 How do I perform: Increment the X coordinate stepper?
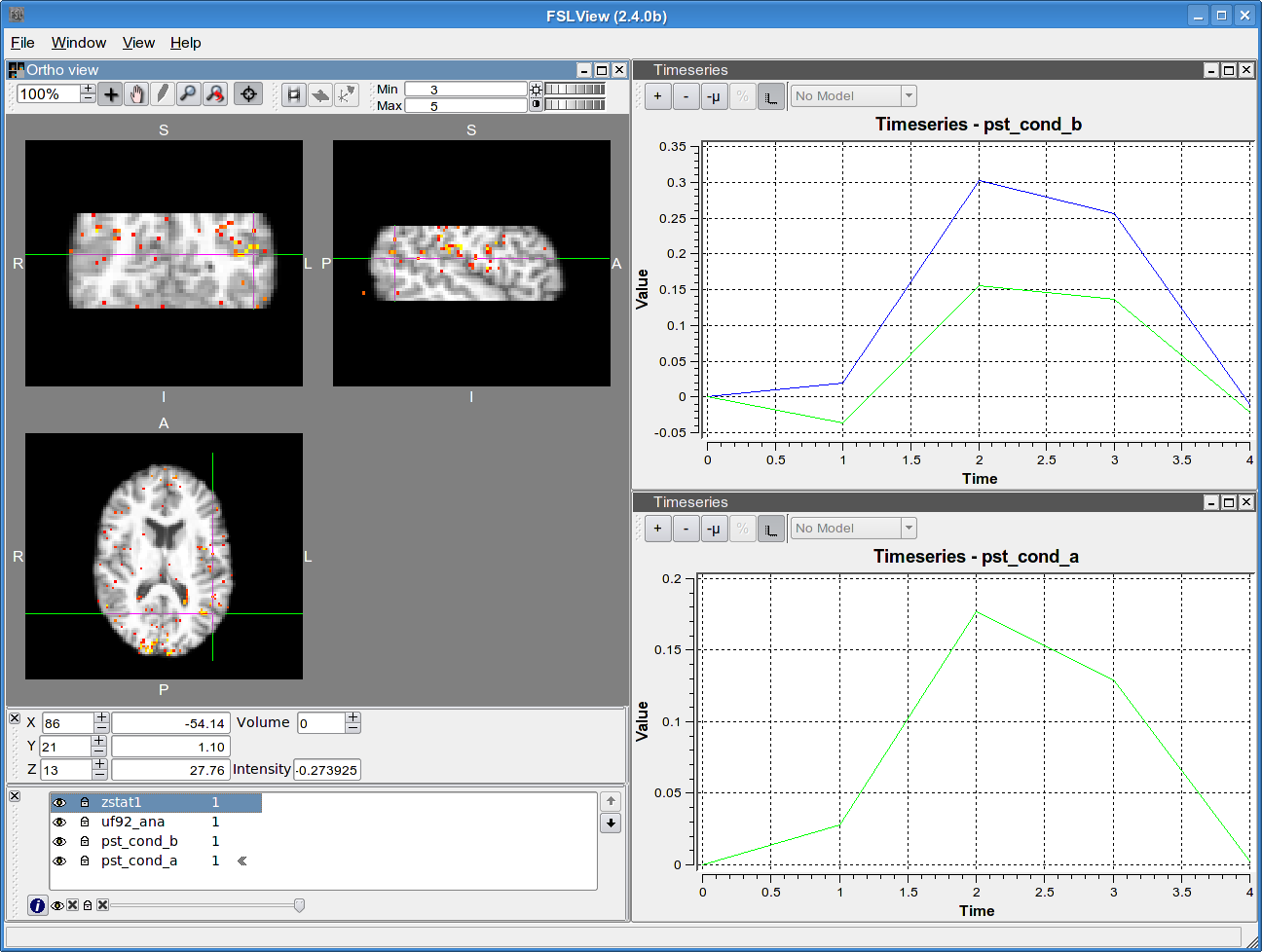(101, 717)
